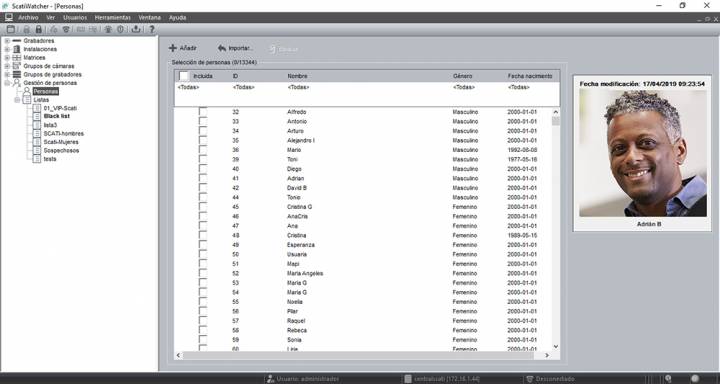Screen dimensions: 720x384
Task: Check the box for Alfredo (ID 32)
Action: coord(202,112)
